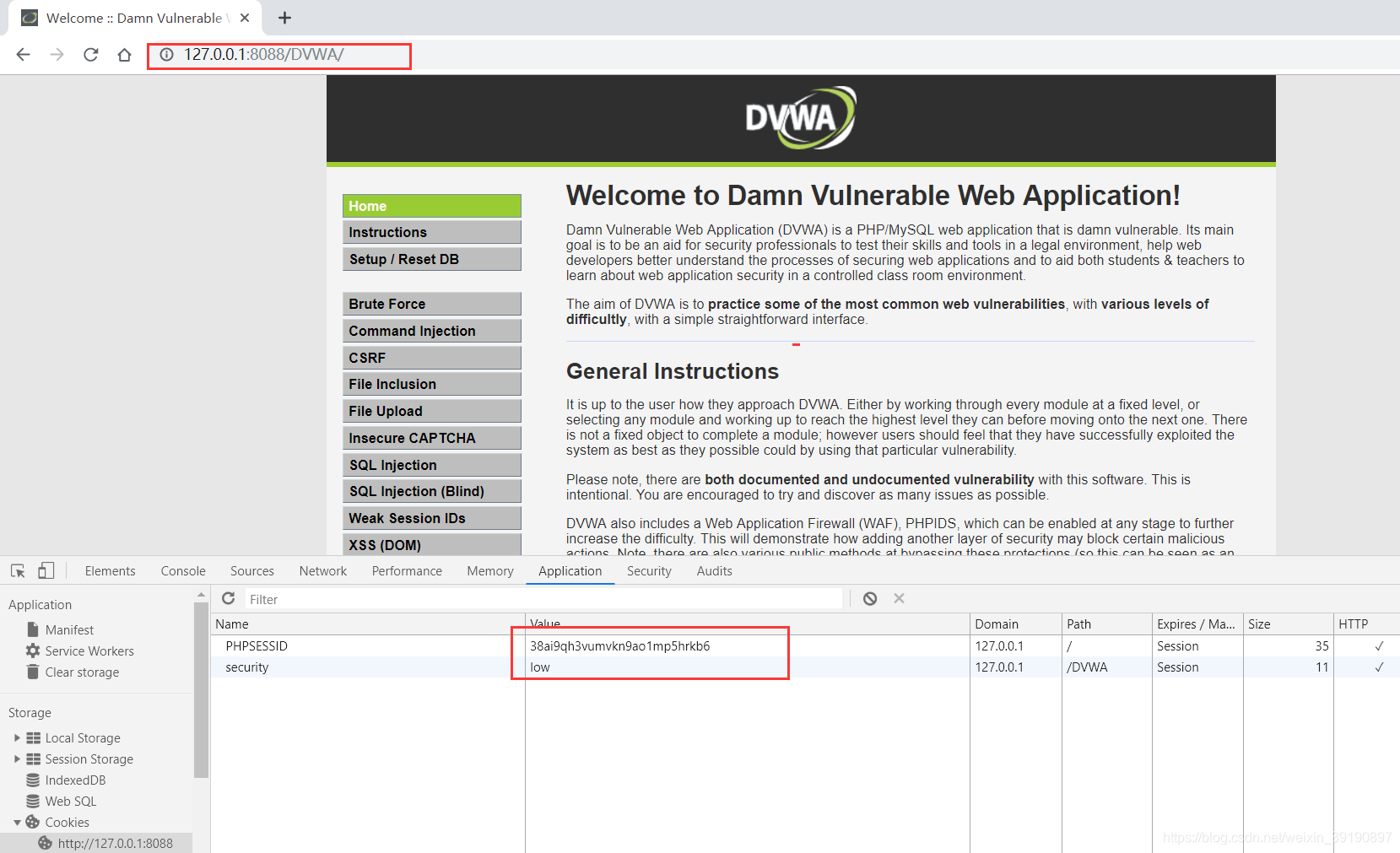The image size is (1400, 853).
Task: Open the CSRF module
Action: tap(432, 358)
